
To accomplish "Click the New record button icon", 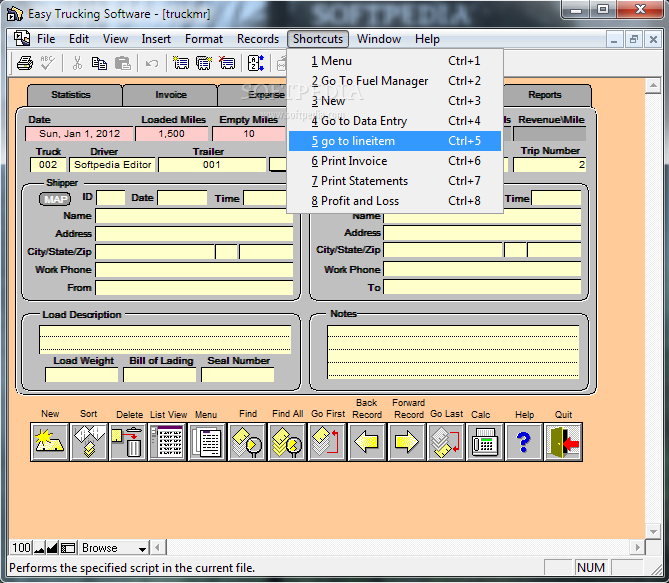I will coord(49,442).
